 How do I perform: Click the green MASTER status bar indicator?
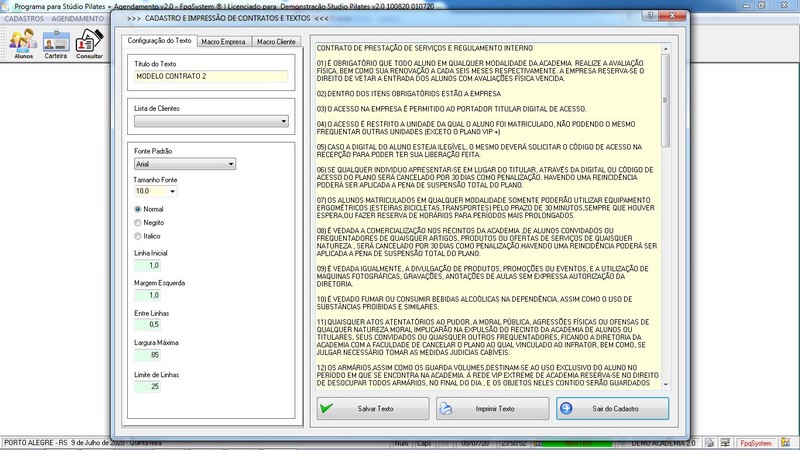click(578, 443)
